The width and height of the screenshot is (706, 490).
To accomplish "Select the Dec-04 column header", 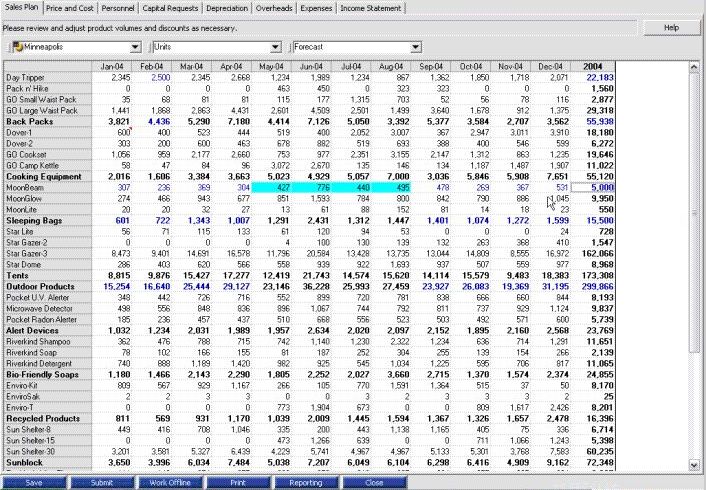I will (x=550, y=66).
